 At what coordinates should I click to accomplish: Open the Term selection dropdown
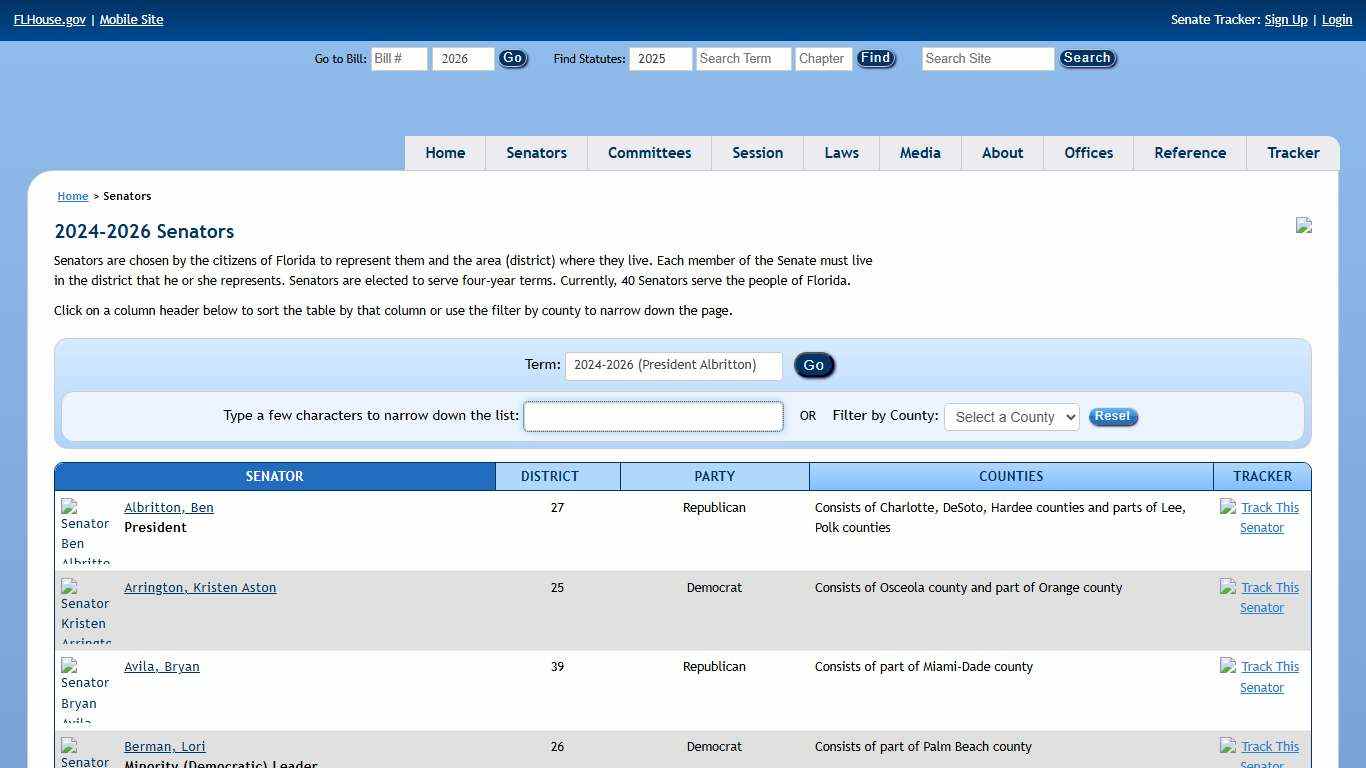tap(673, 366)
